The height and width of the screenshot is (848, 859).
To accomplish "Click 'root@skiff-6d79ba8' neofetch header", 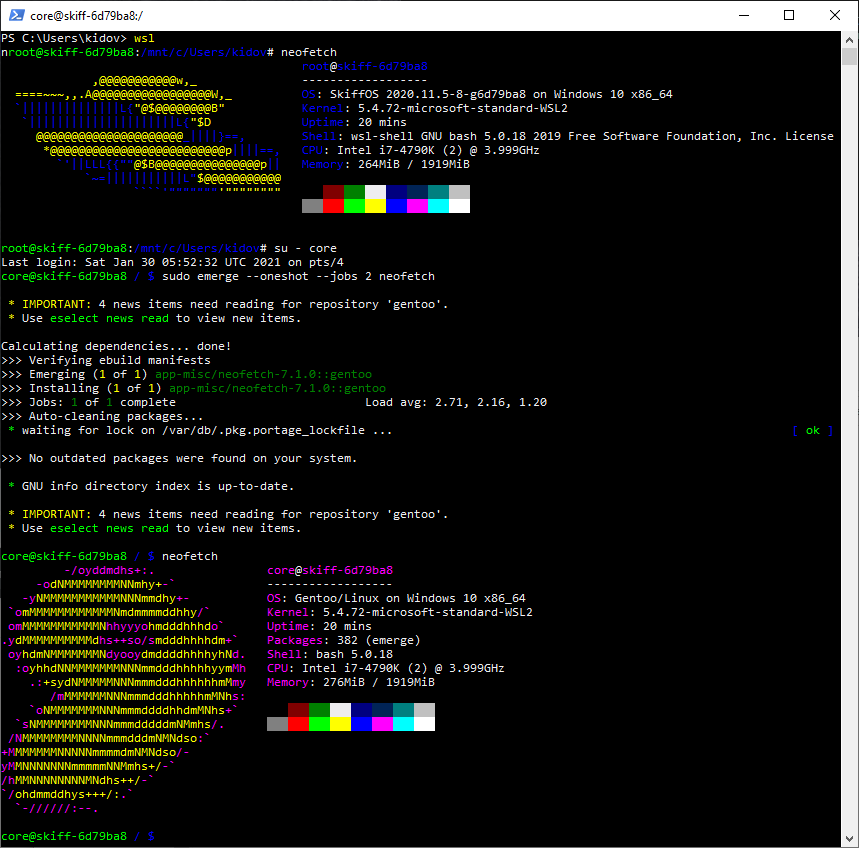I will click(364, 66).
